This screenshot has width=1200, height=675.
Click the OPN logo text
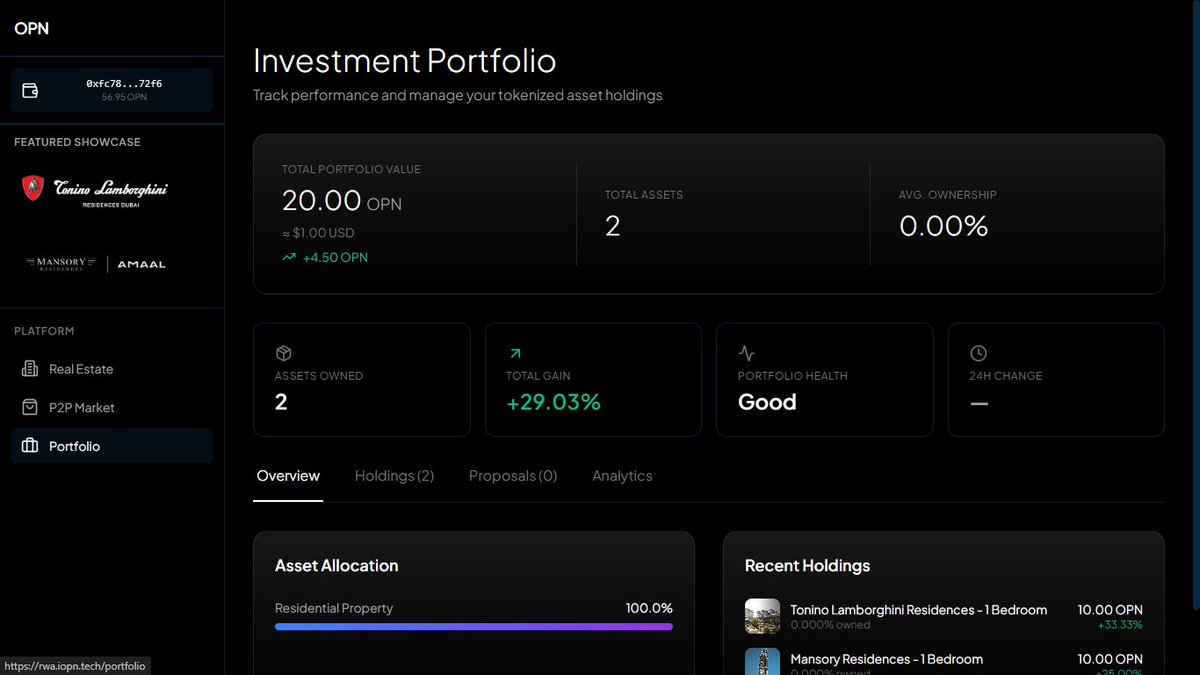point(32,28)
